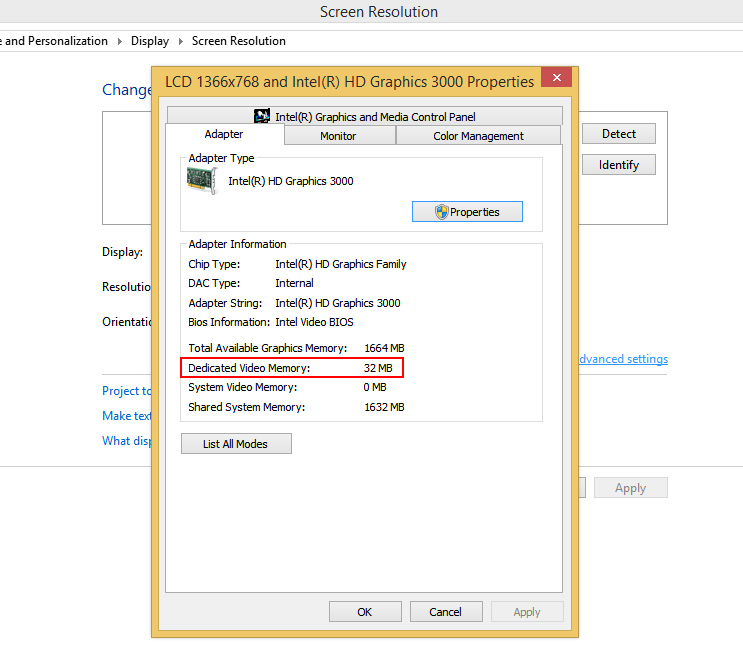Click the Apply button in Screen Resolution window
This screenshot has width=743, height=648.
tap(631, 488)
